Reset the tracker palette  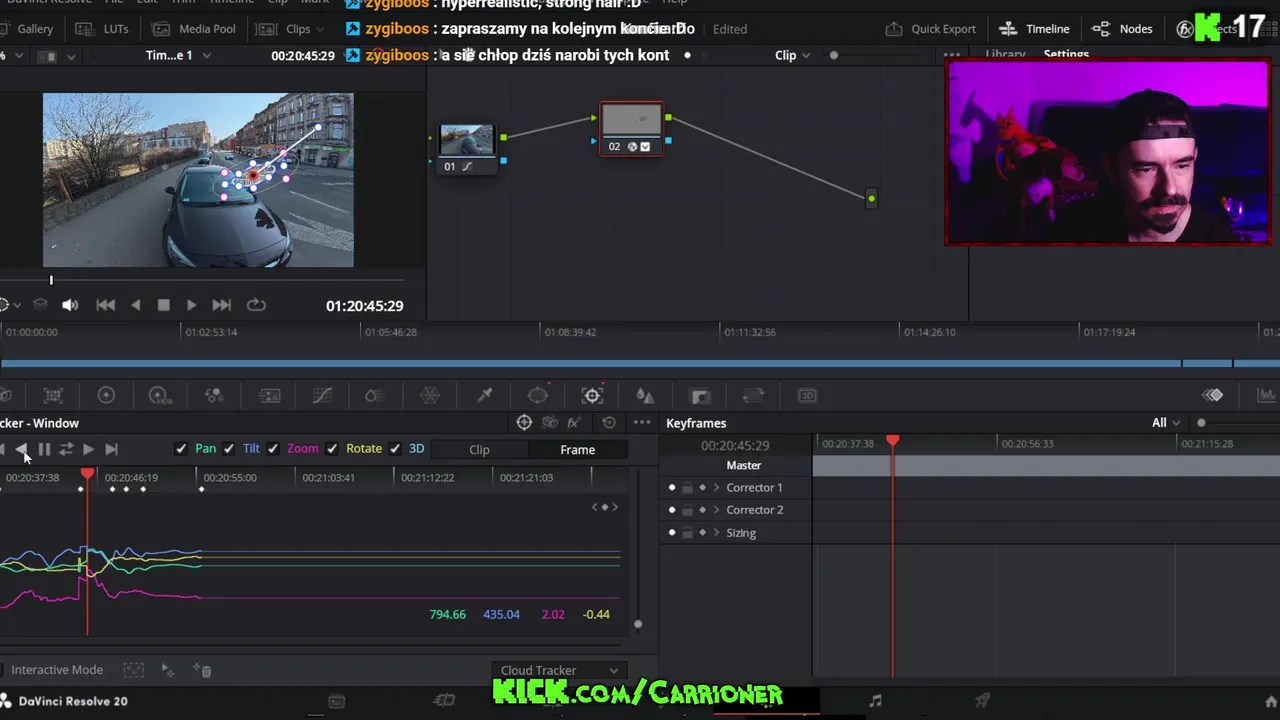click(609, 423)
